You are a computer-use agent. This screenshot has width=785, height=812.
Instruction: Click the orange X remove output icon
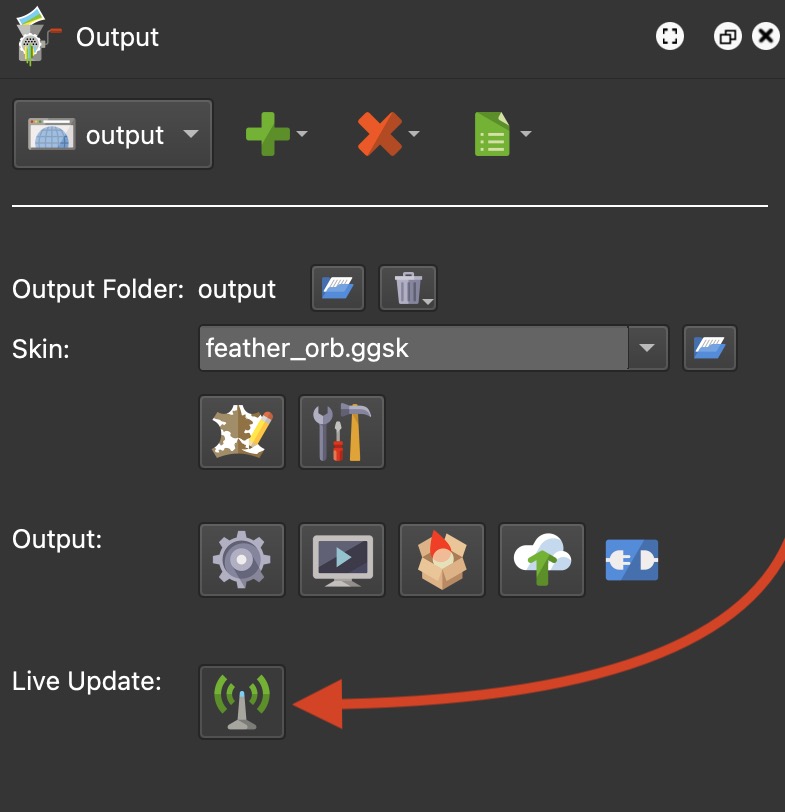pyautogui.click(x=380, y=134)
